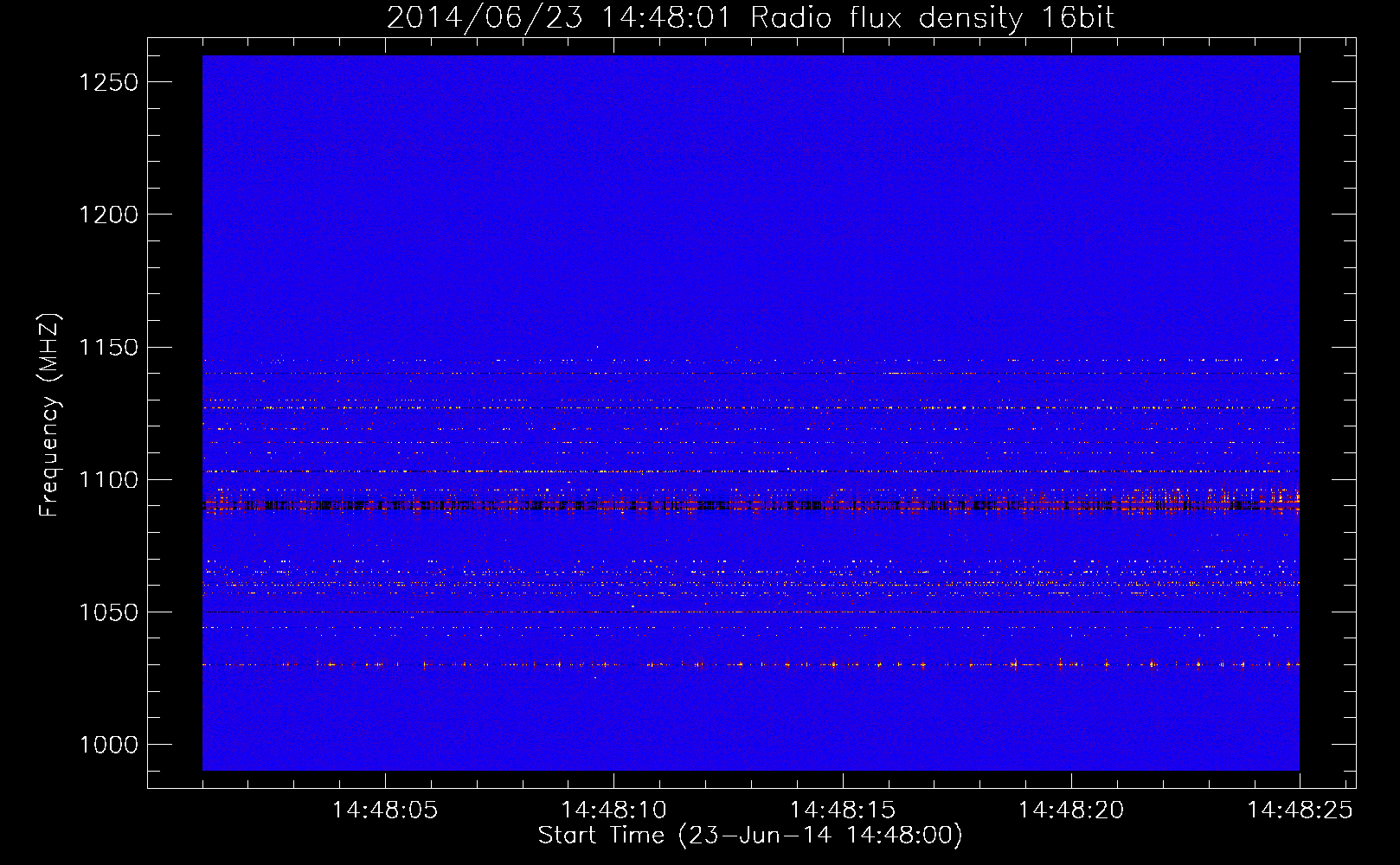Click the 14:48:10 time tick label
Screen dimensions: 1400x865
pos(613,811)
